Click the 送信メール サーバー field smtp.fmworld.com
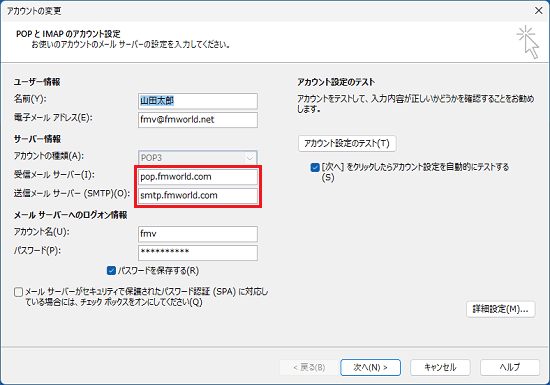The width and height of the screenshot is (550, 385). pyautogui.click(x=198, y=196)
